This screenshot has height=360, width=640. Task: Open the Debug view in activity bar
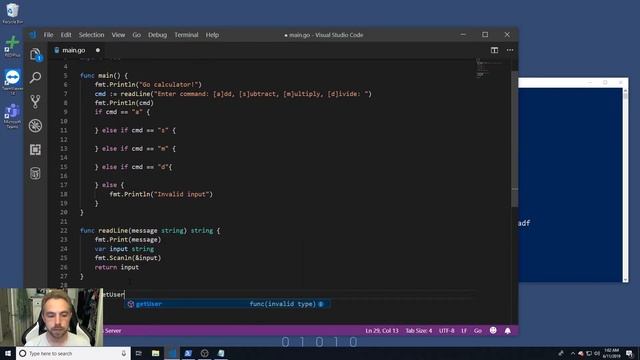tap(35, 125)
